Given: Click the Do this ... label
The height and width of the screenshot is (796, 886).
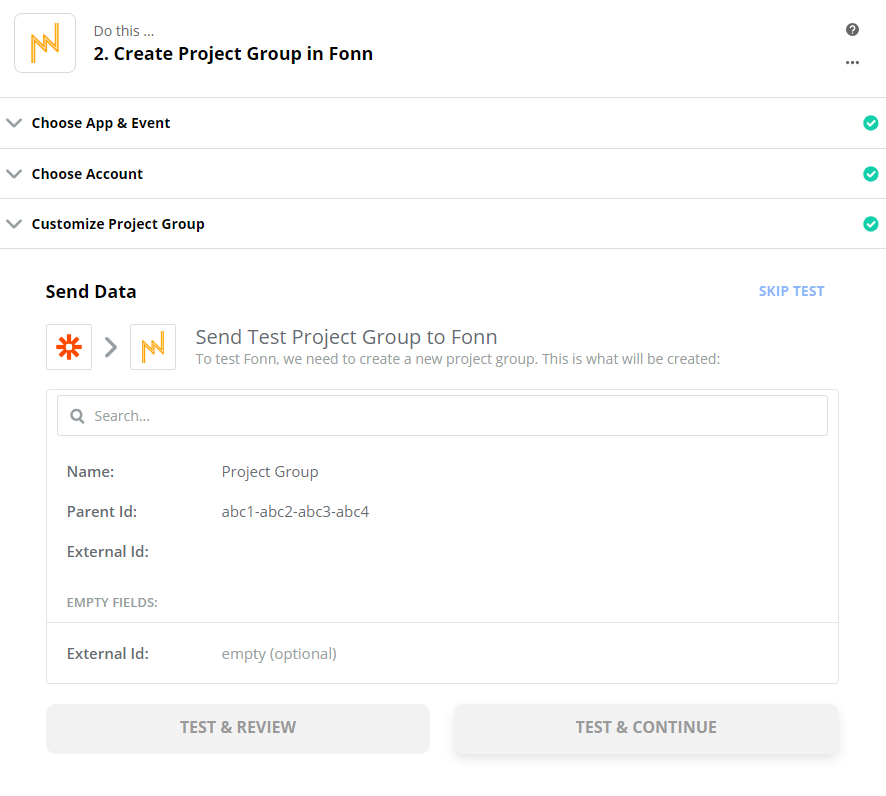Looking at the screenshot, I should pos(124,31).
